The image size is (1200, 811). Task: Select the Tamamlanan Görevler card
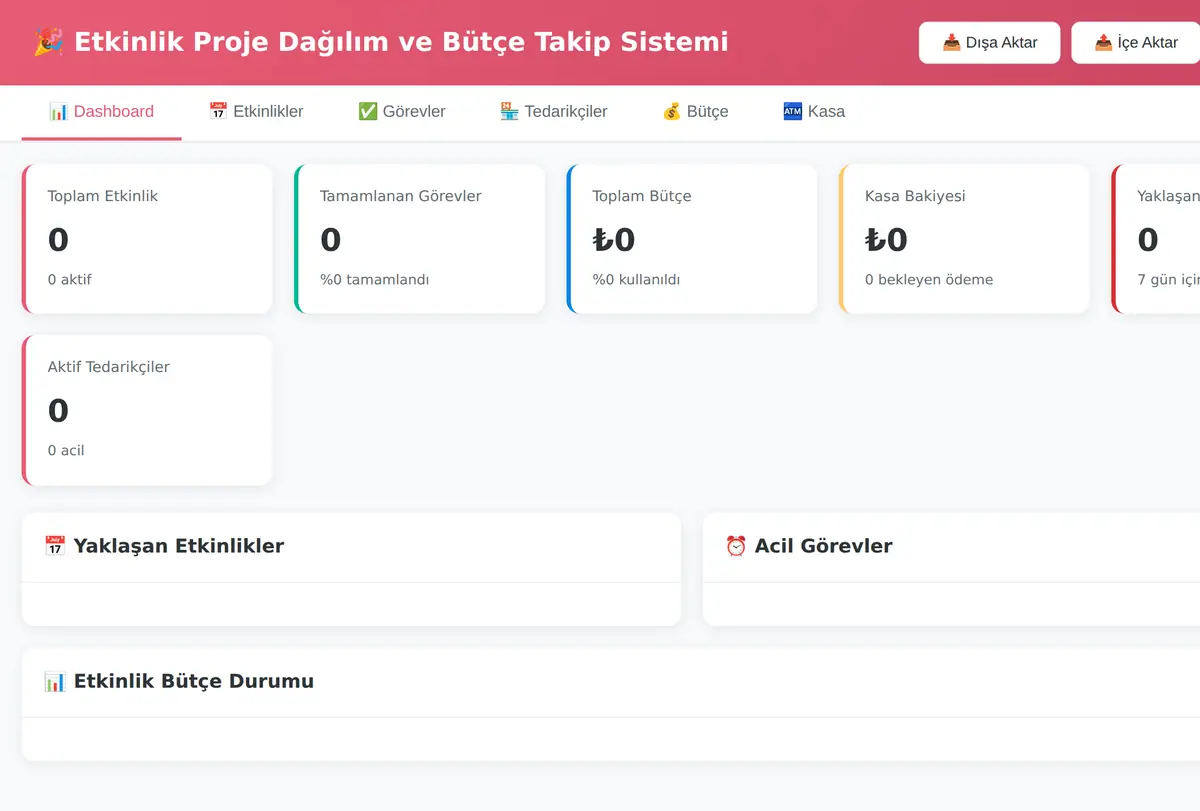coord(420,239)
